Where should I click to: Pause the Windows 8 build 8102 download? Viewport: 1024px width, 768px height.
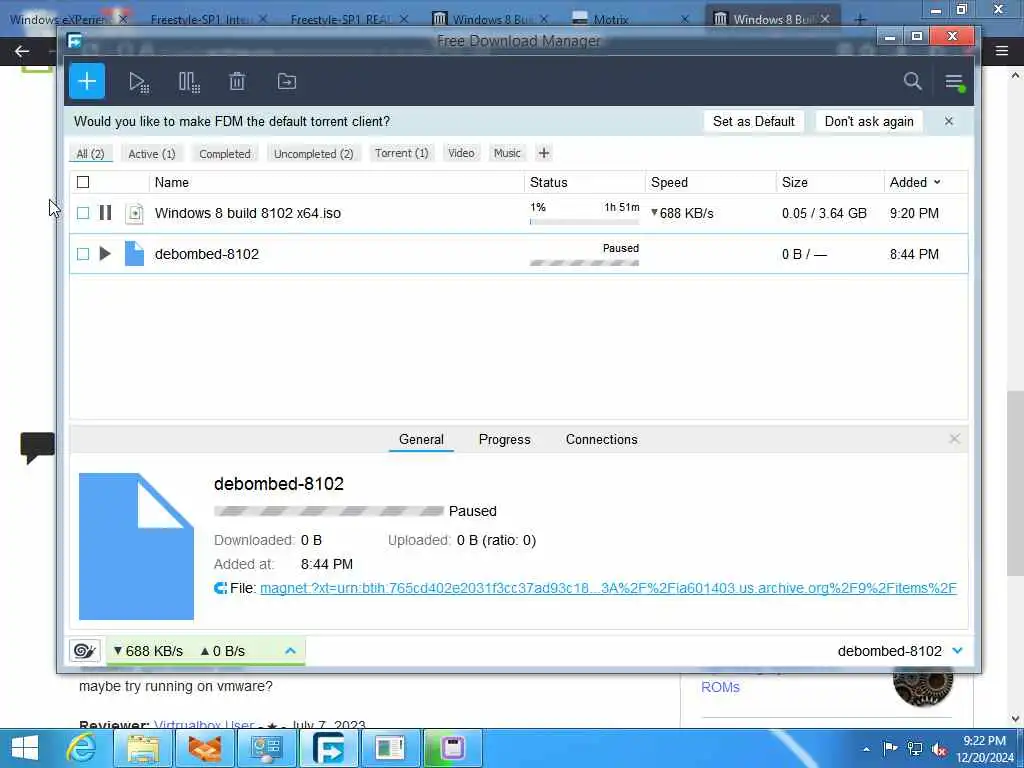coord(105,213)
